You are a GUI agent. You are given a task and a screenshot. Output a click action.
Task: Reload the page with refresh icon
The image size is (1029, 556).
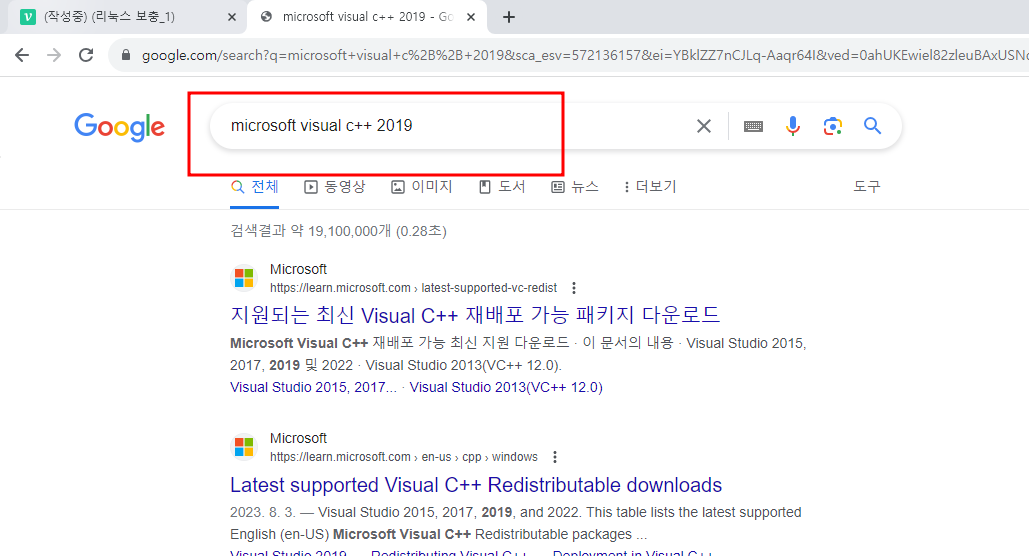tap(86, 55)
